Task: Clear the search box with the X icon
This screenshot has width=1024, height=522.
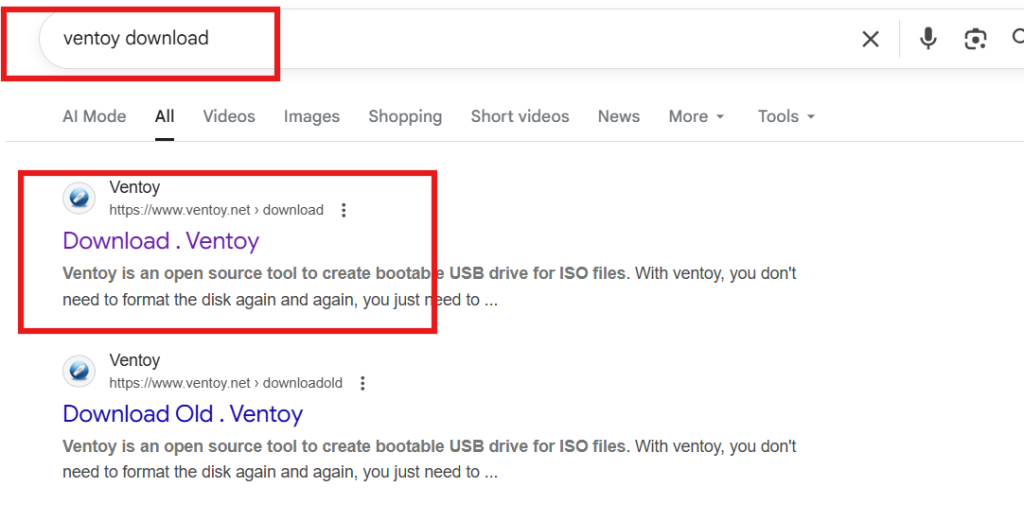Action: 870,39
